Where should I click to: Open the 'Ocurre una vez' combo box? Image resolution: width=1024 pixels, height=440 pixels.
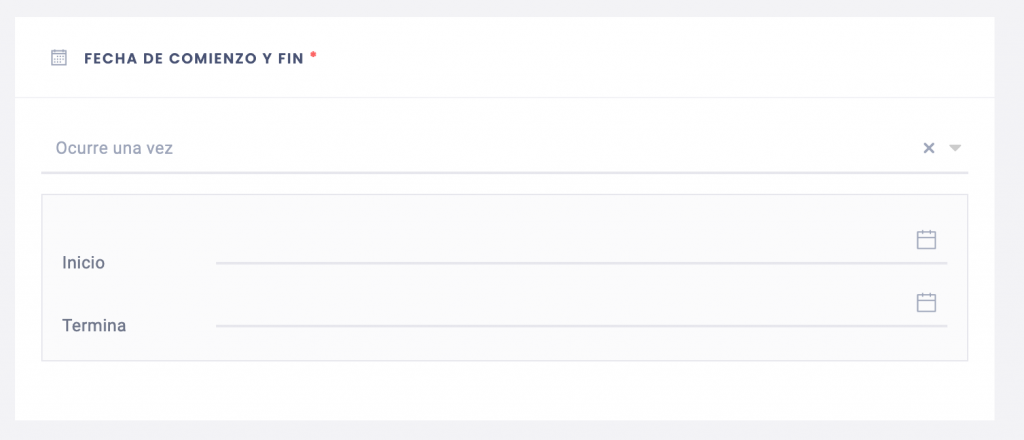click(504, 148)
